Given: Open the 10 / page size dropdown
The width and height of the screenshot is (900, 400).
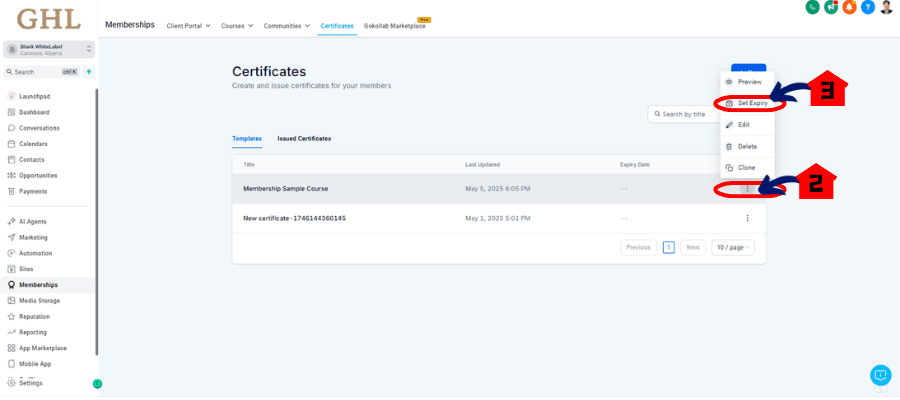Looking at the screenshot, I should [733, 247].
